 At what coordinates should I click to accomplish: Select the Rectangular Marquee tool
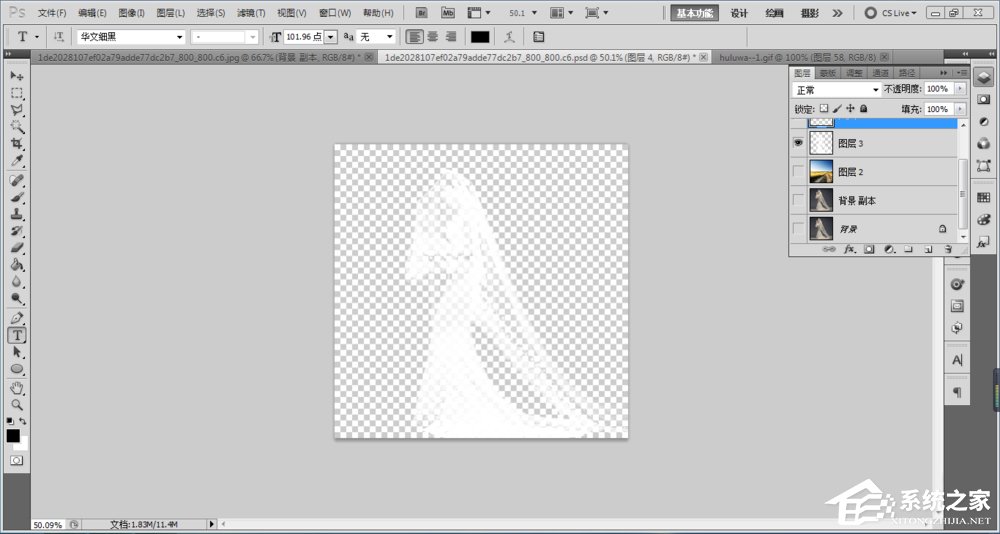tap(17, 93)
